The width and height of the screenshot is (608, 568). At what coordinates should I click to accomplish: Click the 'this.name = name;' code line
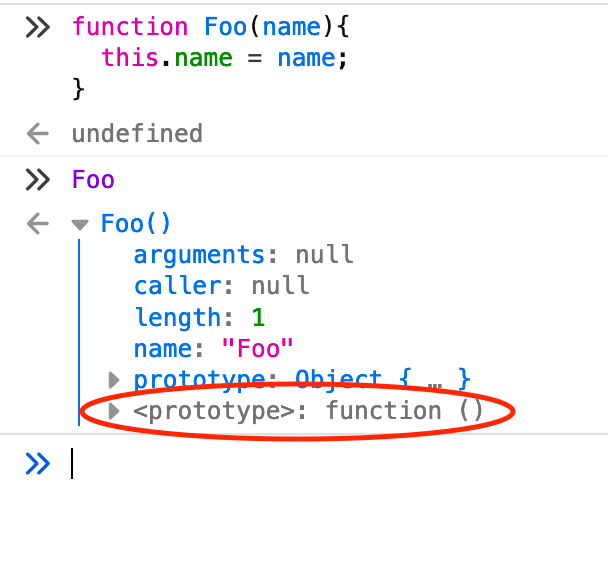[x=224, y=58]
